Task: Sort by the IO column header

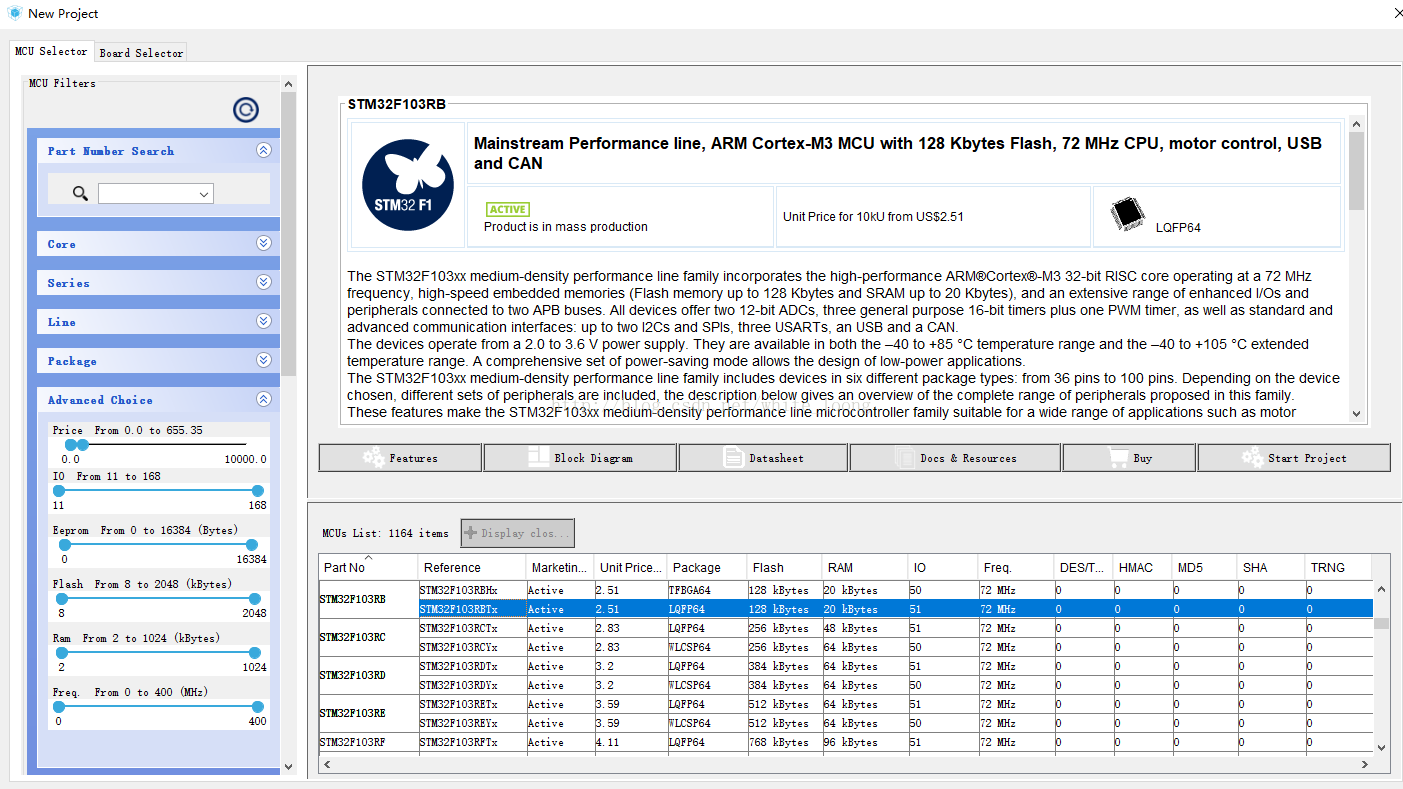Action: pyautogui.click(x=942, y=567)
